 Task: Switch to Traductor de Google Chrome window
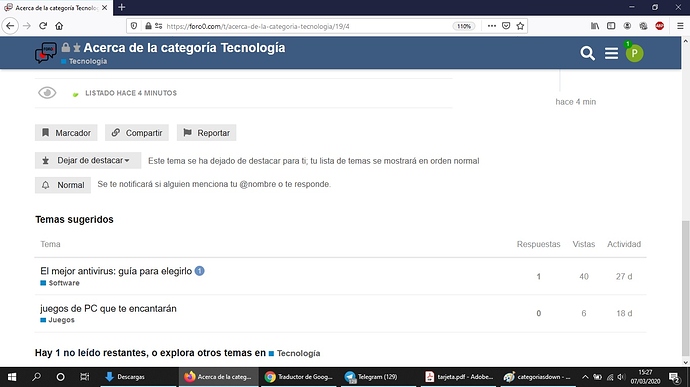tap(299, 377)
